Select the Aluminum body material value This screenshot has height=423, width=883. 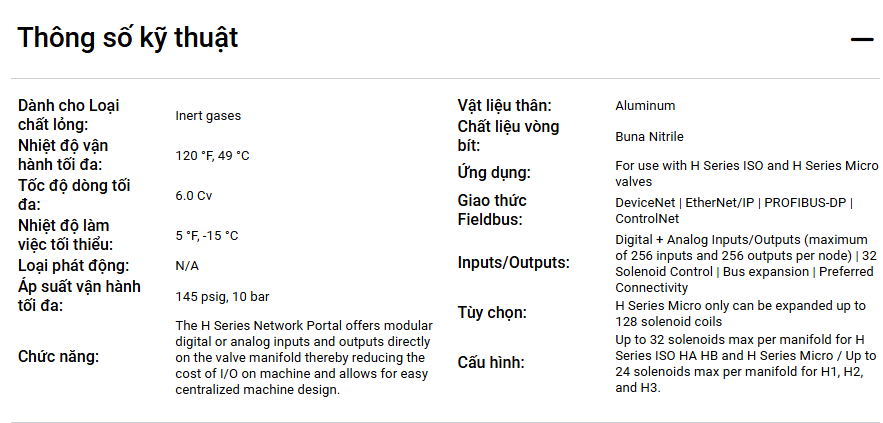tap(645, 106)
